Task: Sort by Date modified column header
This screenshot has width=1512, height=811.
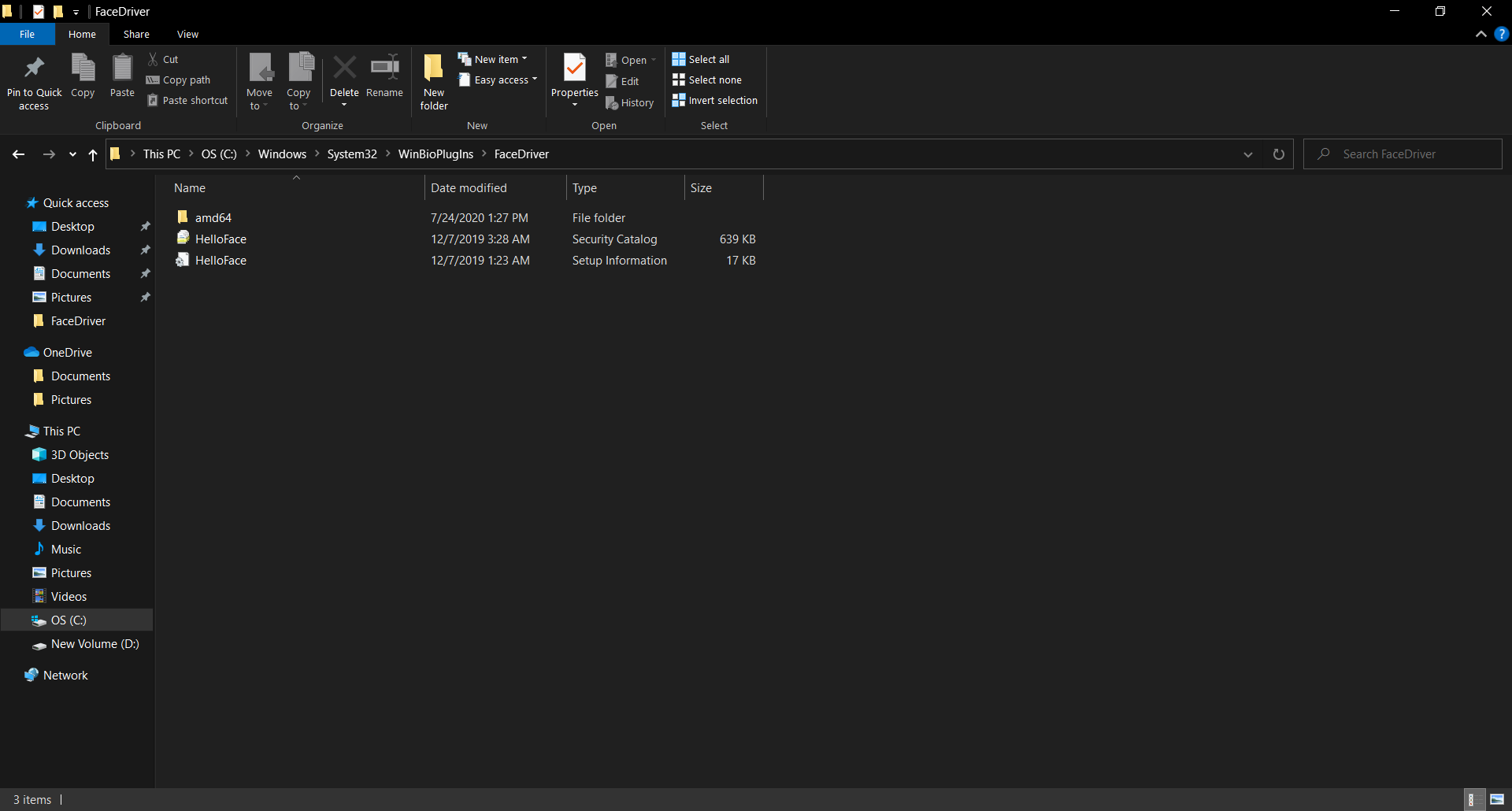Action: tap(495, 187)
